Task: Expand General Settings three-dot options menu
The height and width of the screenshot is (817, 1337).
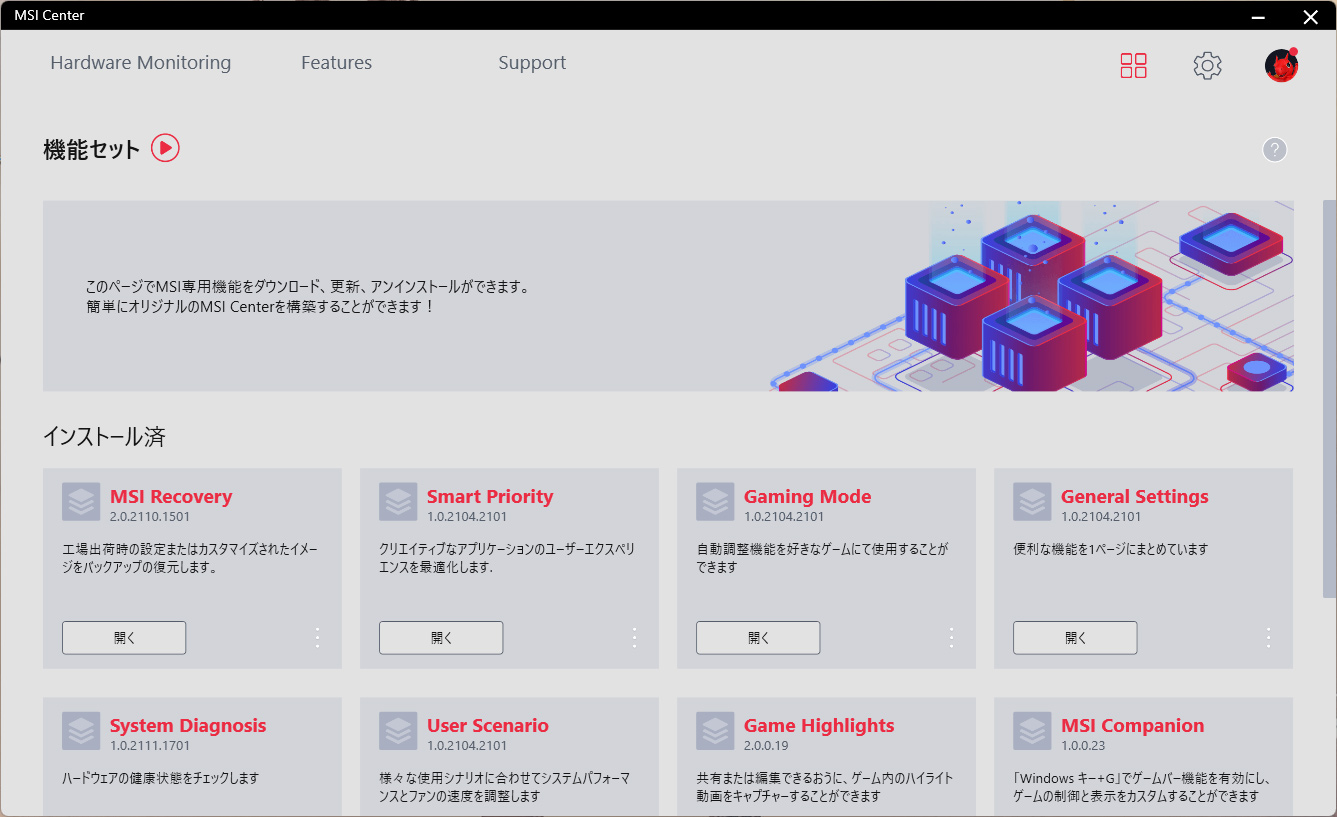Action: 1268,637
